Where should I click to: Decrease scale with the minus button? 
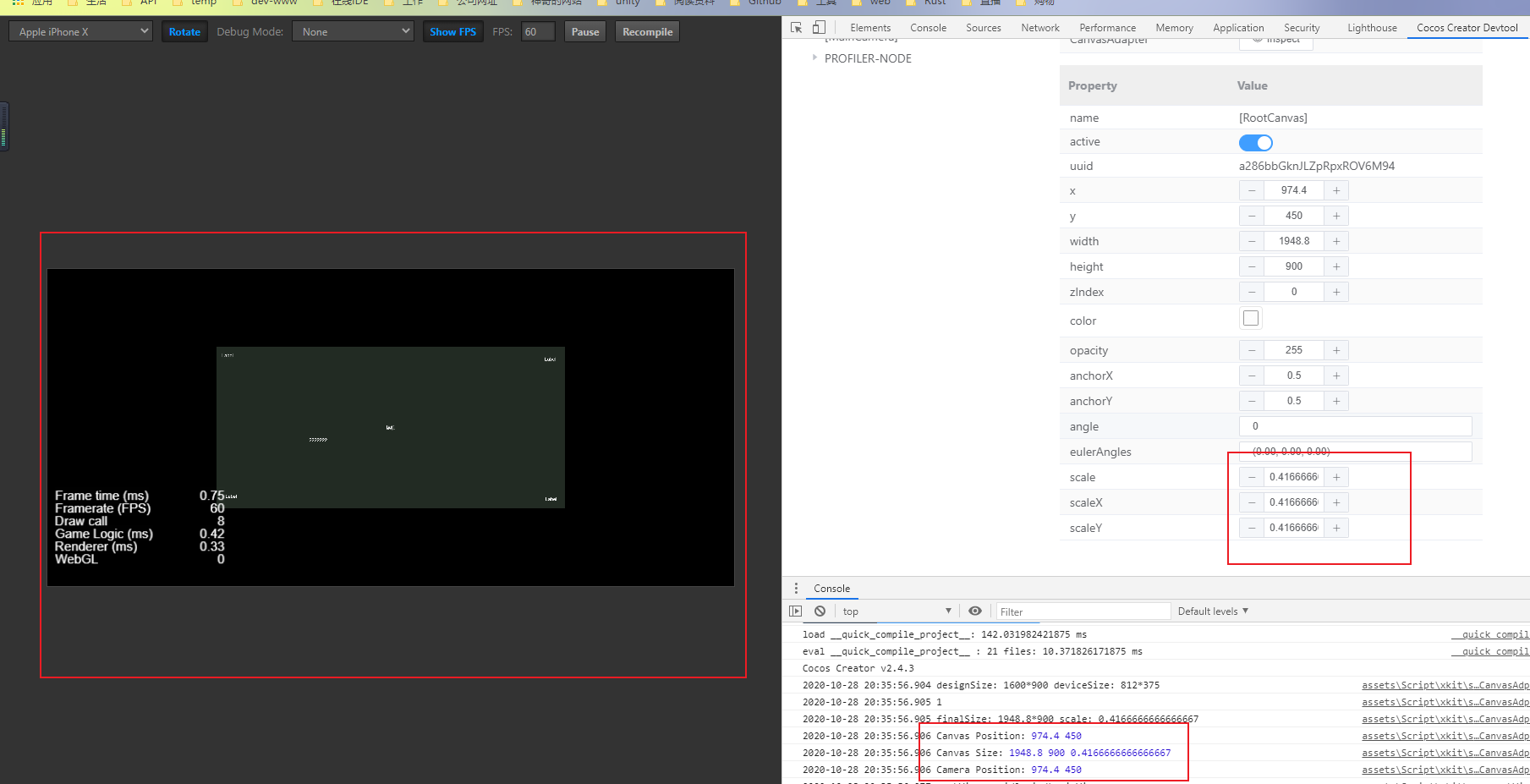[x=1252, y=477]
